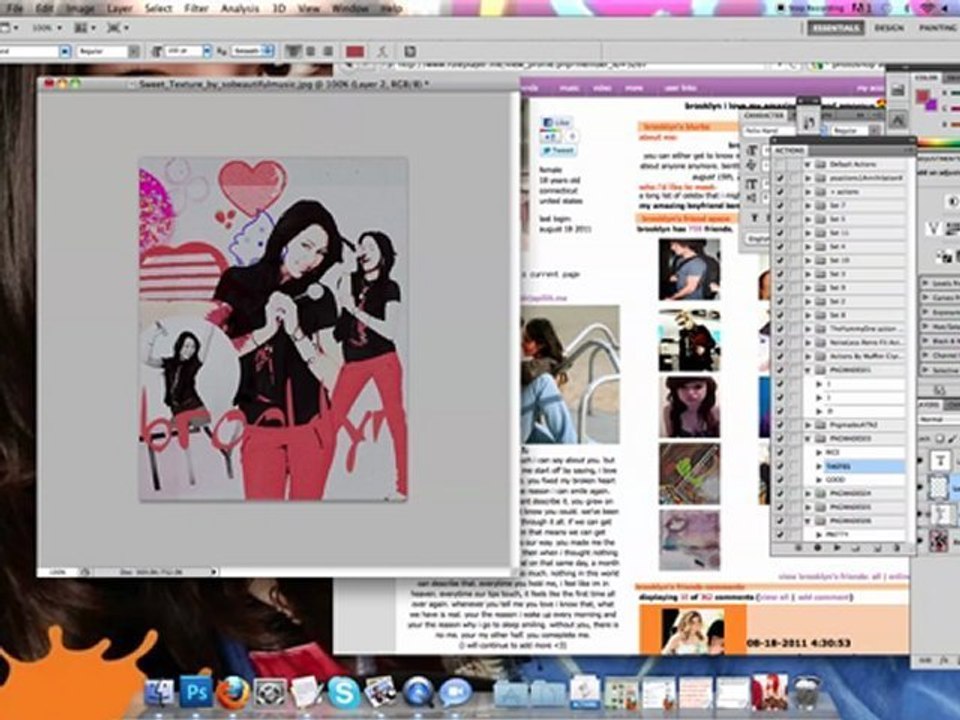Image resolution: width=960 pixels, height=720 pixels.
Task: Toggle the checkmark for Set 2 action set
Action: [780, 301]
